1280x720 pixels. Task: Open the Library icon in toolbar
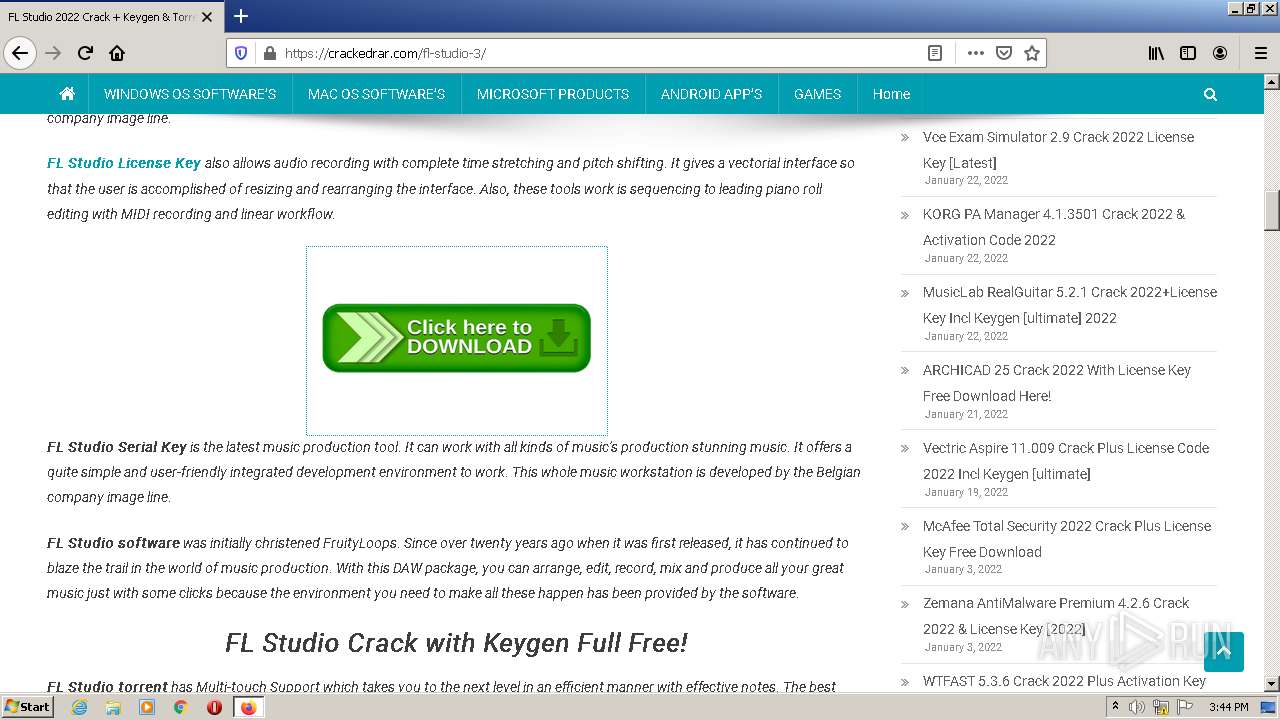1156,53
